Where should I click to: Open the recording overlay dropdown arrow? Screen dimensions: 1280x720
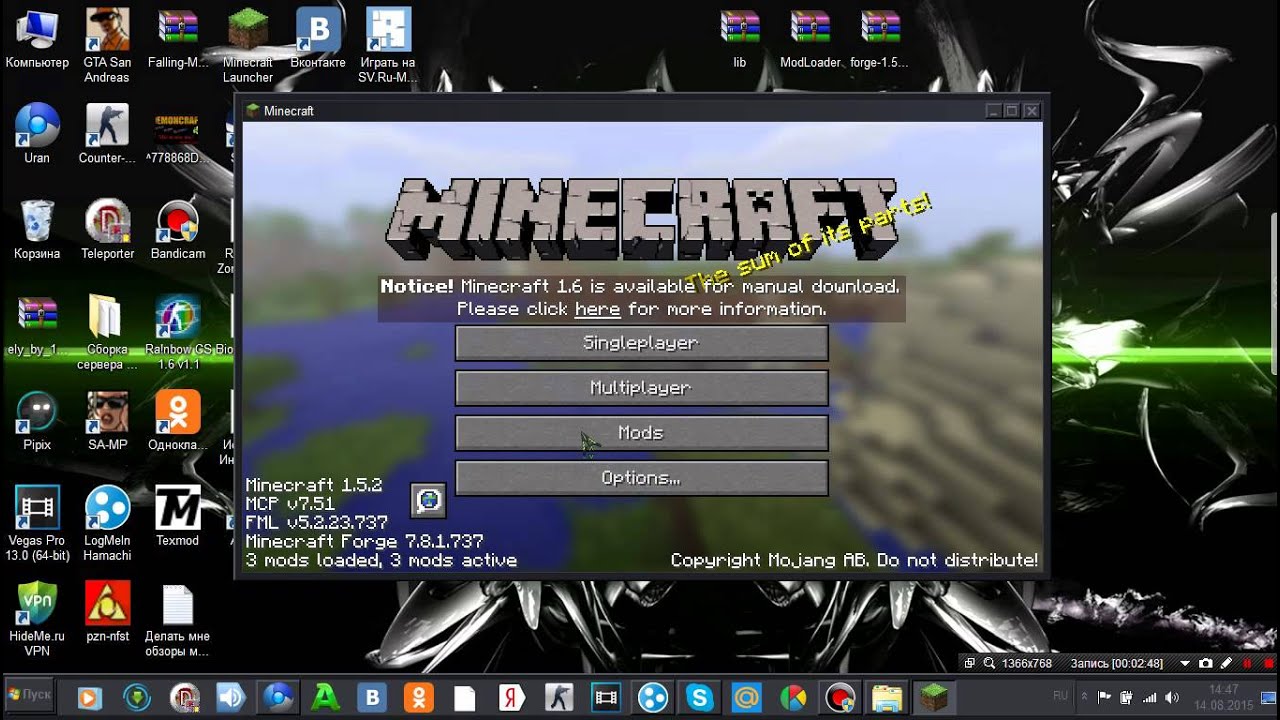(1185, 664)
